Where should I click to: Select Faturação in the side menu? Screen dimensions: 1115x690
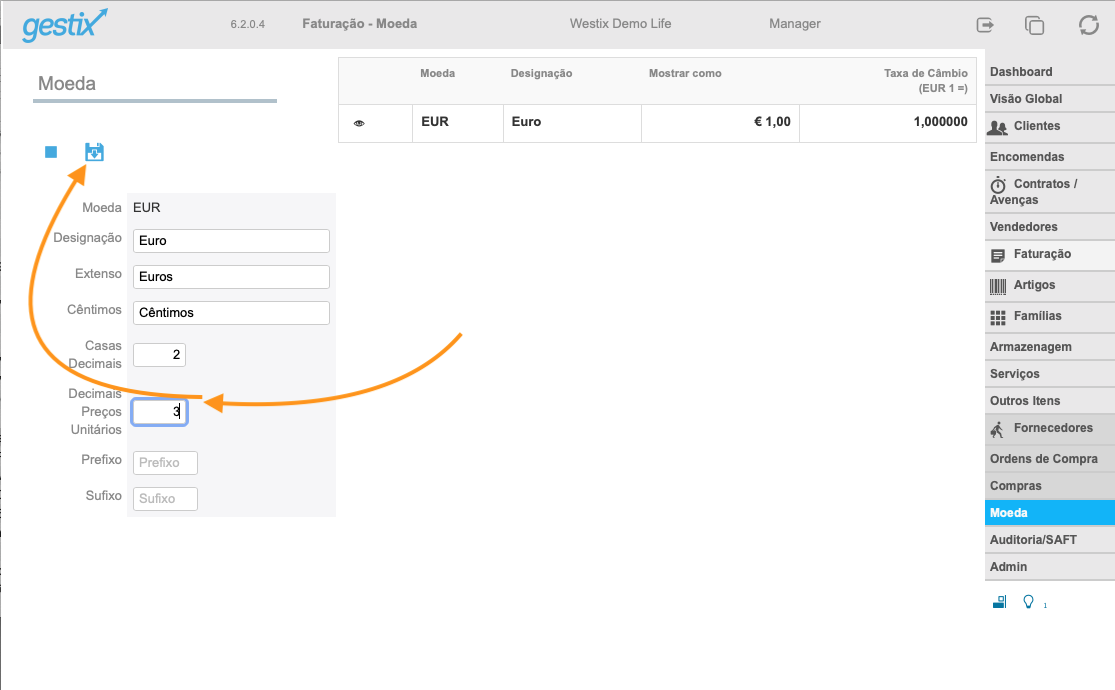(x=1050, y=255)
